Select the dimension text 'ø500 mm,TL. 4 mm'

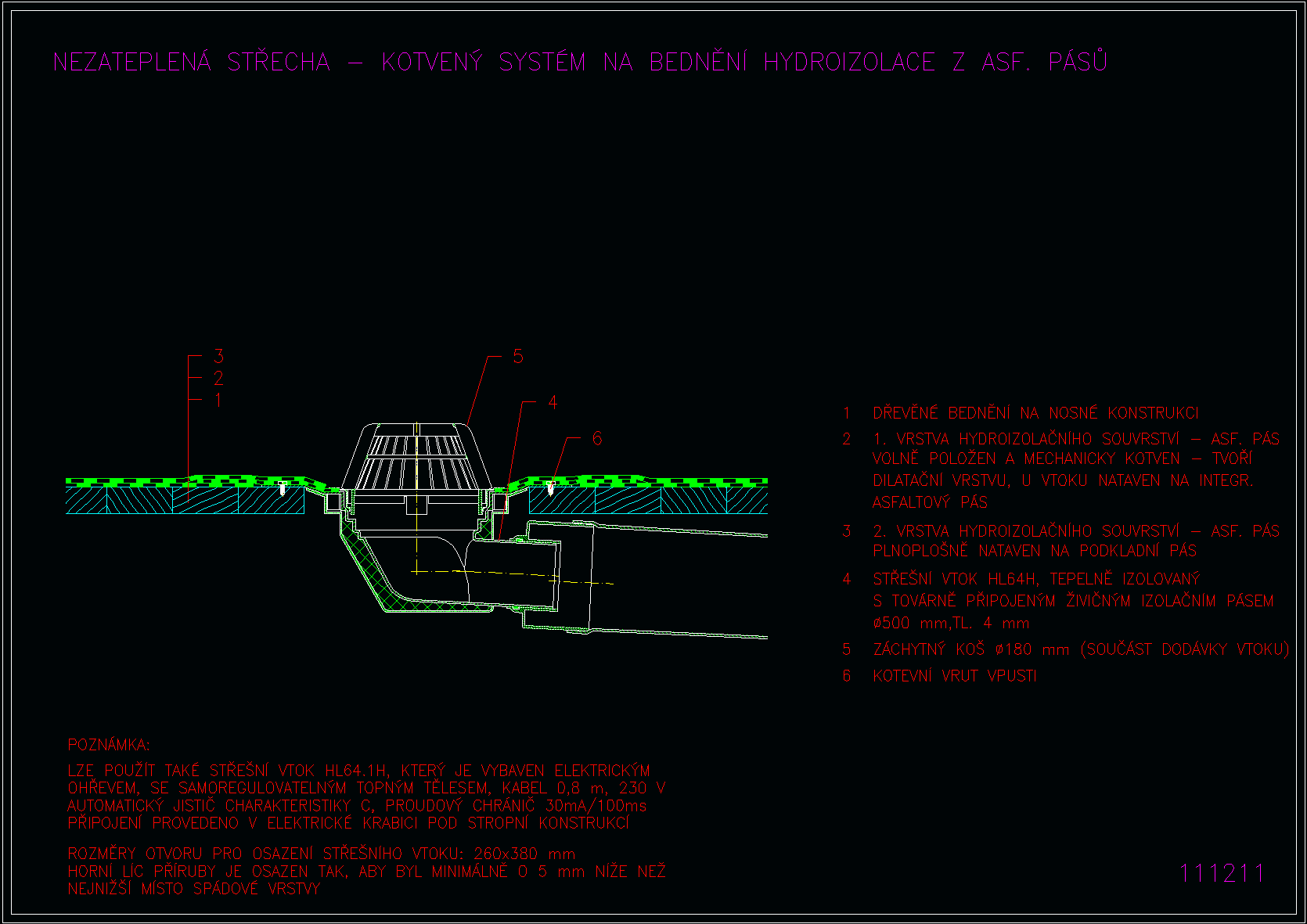[951, 624]
